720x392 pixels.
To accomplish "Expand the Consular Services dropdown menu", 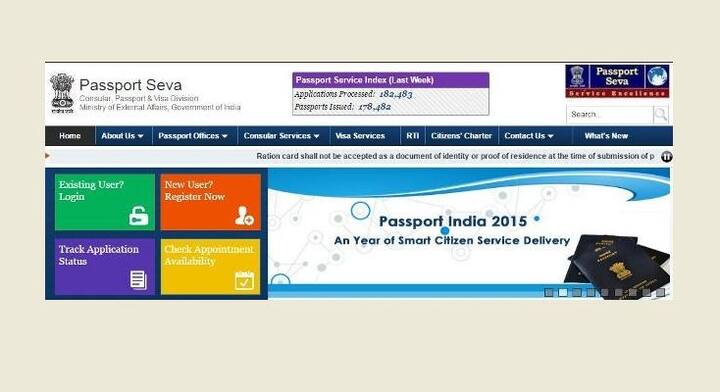I will pos(281,136).
